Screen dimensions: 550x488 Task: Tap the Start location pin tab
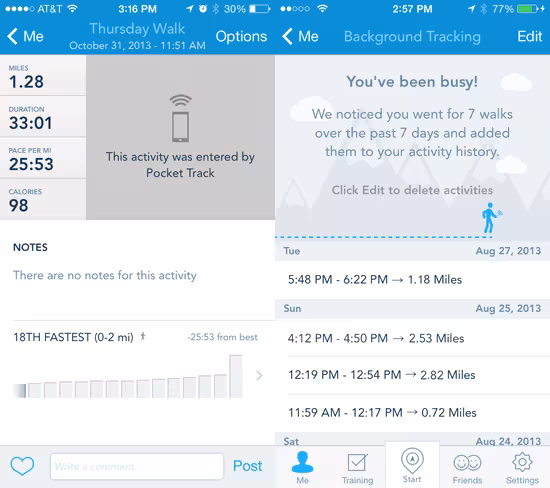coord(412,465)
